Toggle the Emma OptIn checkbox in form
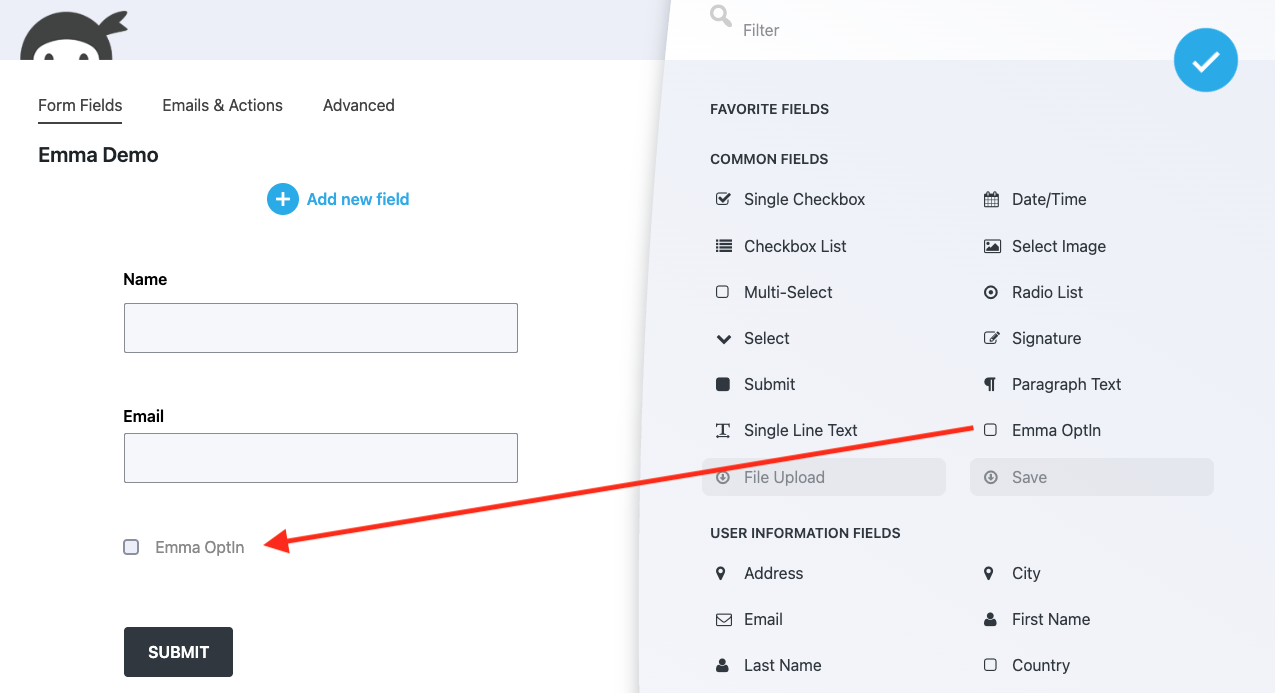Viewport: 1275px width, 693px height. [x=131, y=547]
